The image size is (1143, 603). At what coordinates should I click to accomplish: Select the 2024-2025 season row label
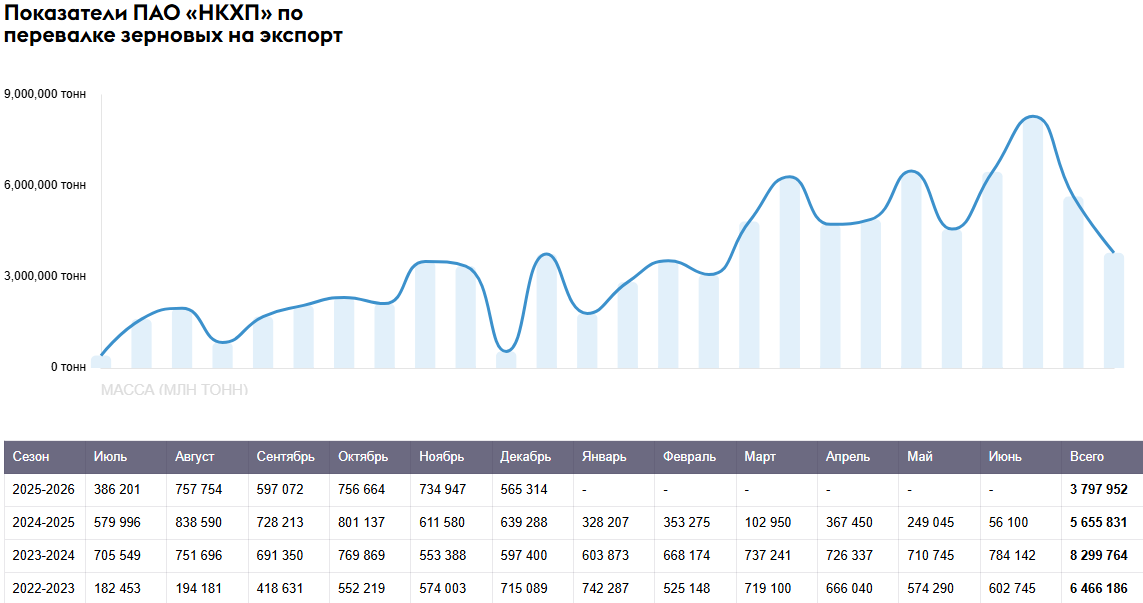(x=43, y=522)
